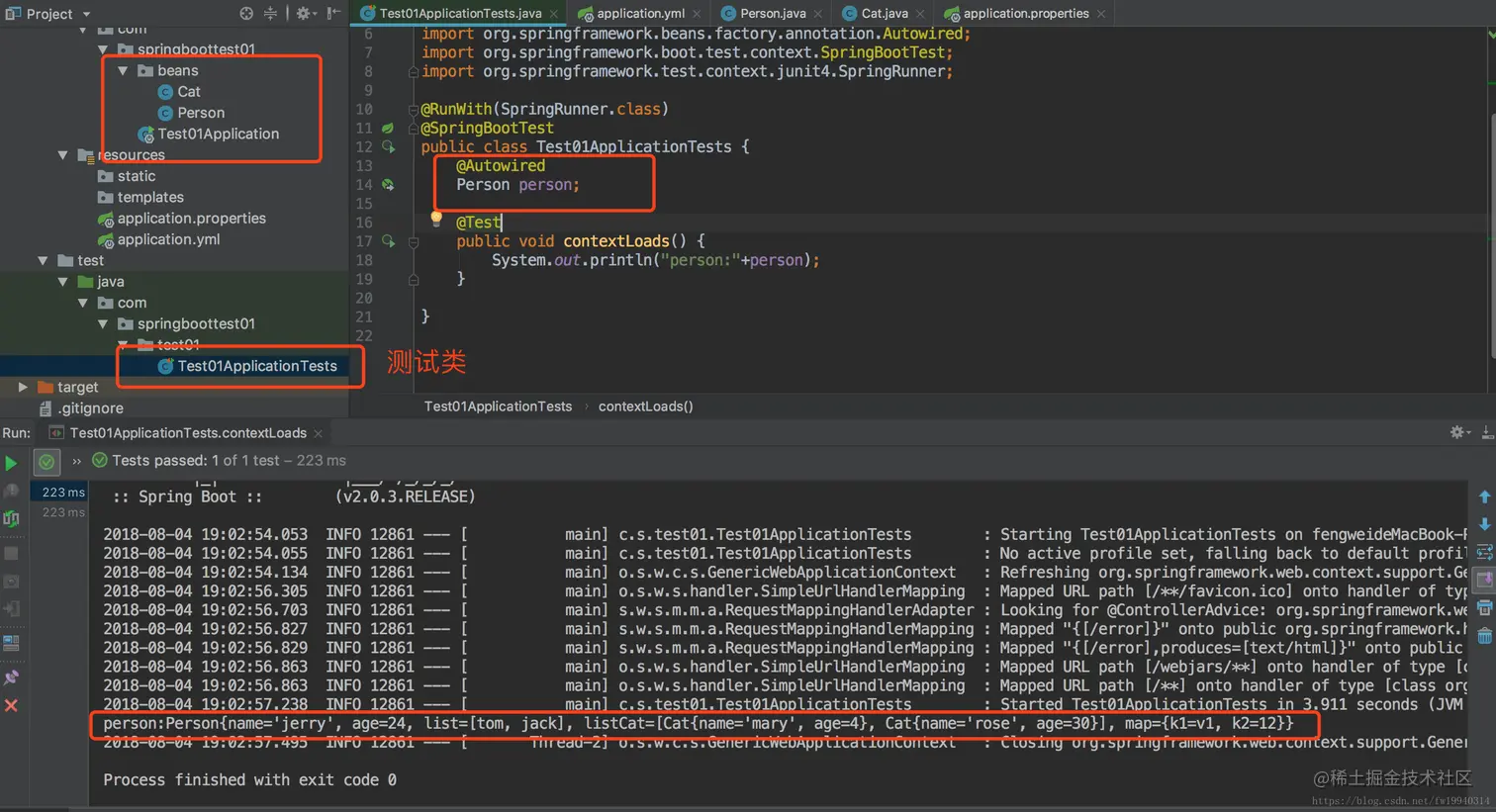Switch to the Person.java tab
The image size is (1496, 812).
tap(773, 13)
